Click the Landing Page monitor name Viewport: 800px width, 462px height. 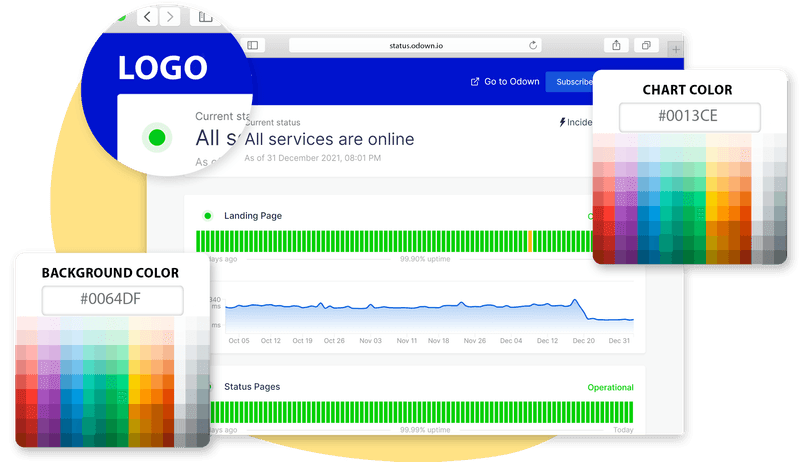(253, 216)
